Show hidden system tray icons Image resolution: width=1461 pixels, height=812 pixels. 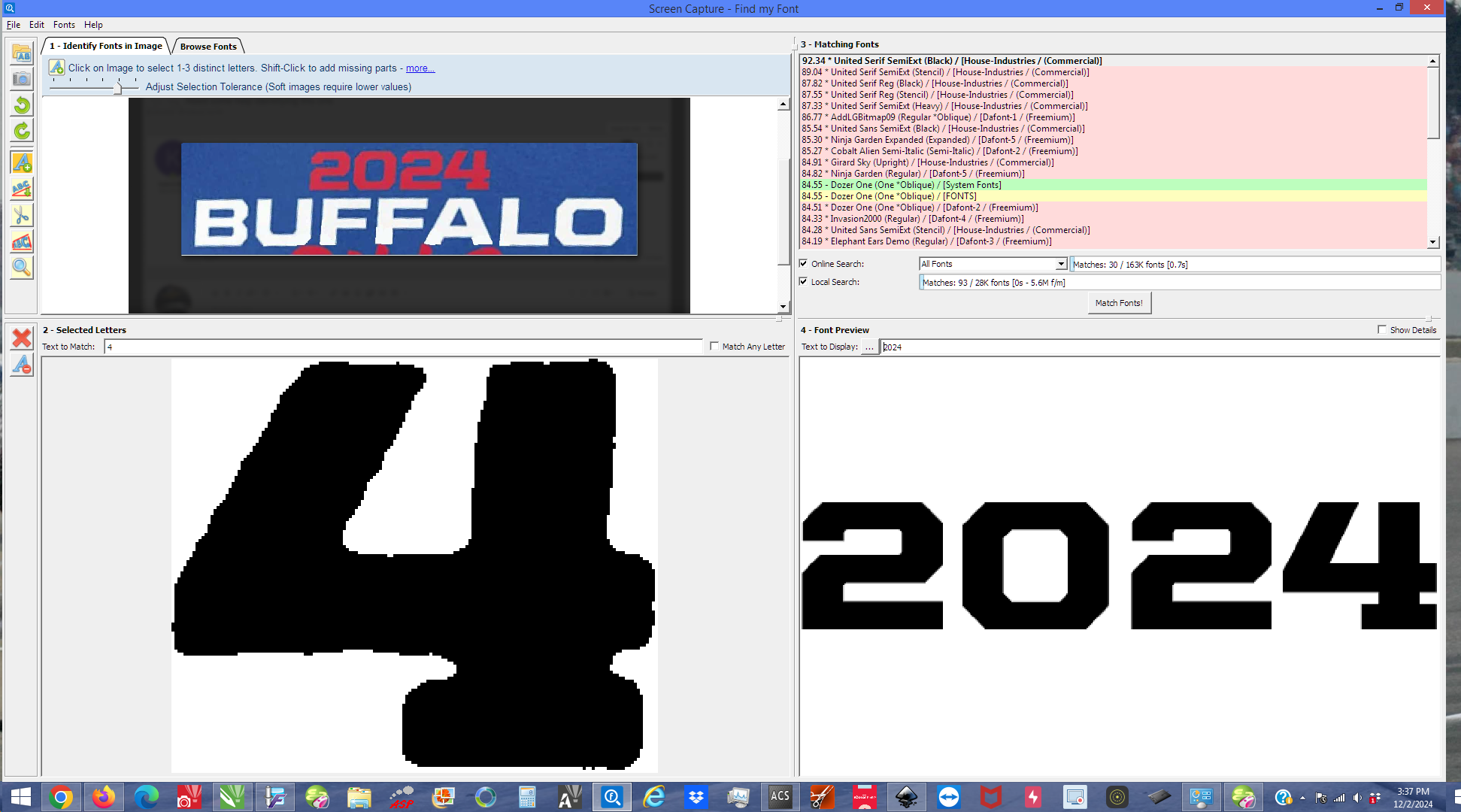1303,798
